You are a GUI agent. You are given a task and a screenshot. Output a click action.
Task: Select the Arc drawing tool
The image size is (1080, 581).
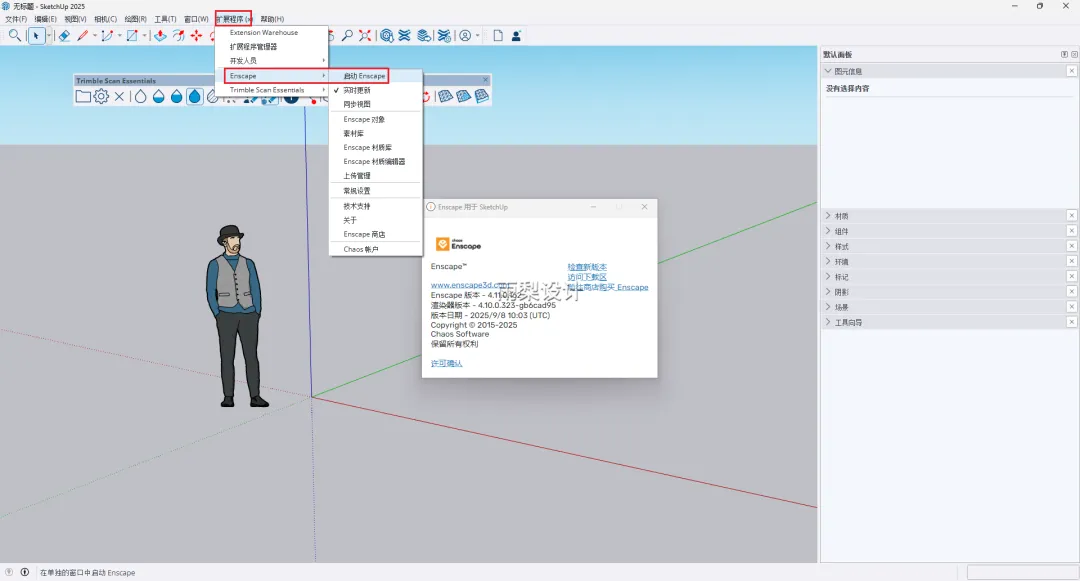[x=107, y=36]
